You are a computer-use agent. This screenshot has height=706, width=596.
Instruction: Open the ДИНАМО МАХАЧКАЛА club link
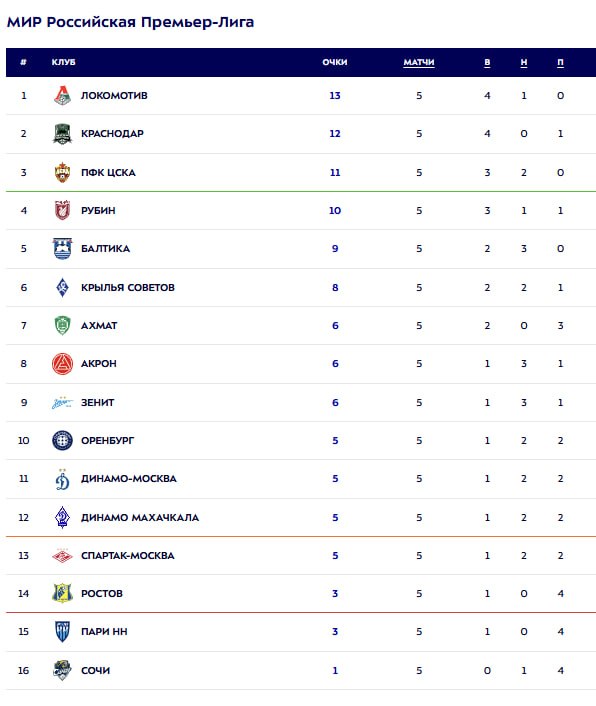[x=140, y=518]
